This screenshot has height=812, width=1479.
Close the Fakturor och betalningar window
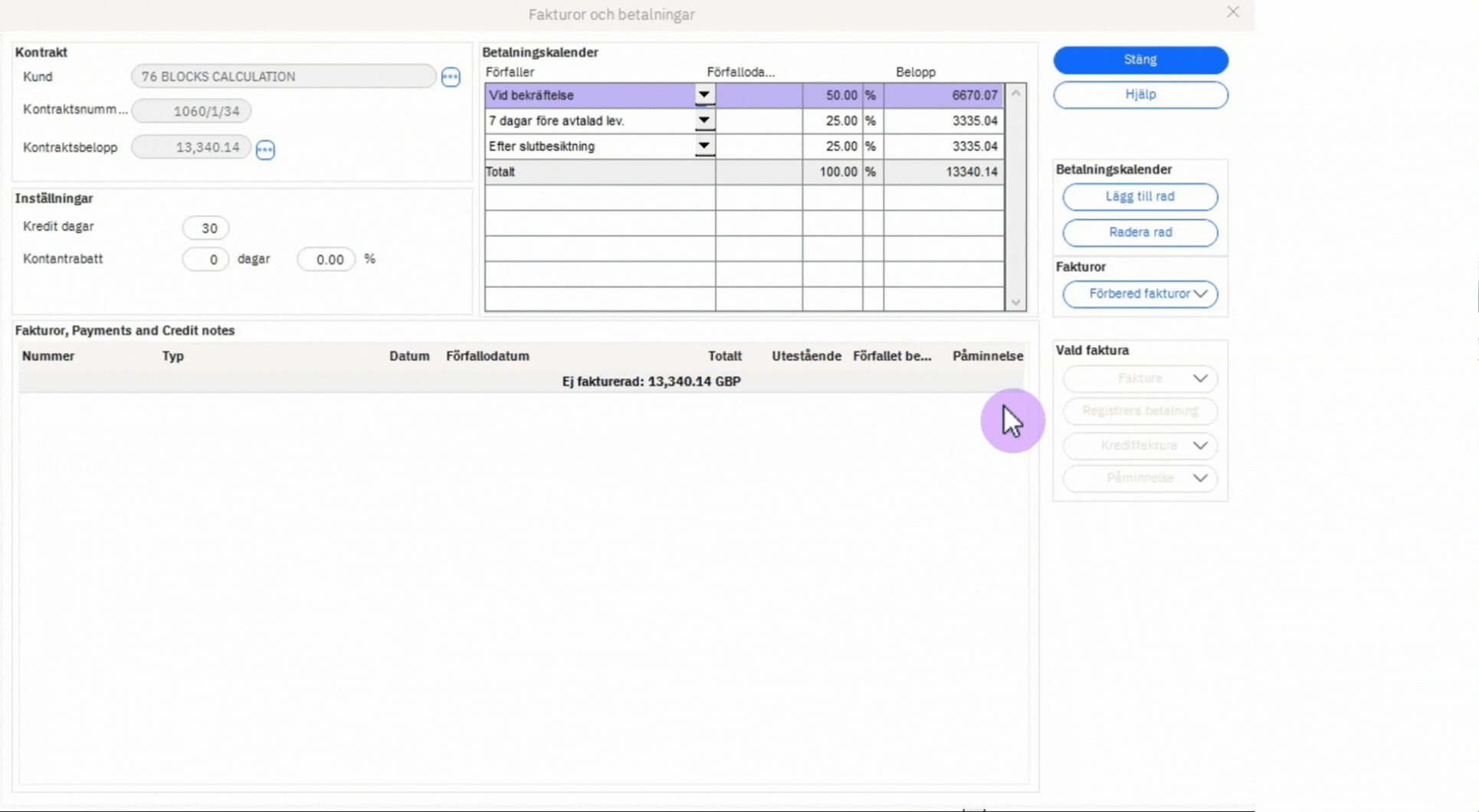[1232, 12]
